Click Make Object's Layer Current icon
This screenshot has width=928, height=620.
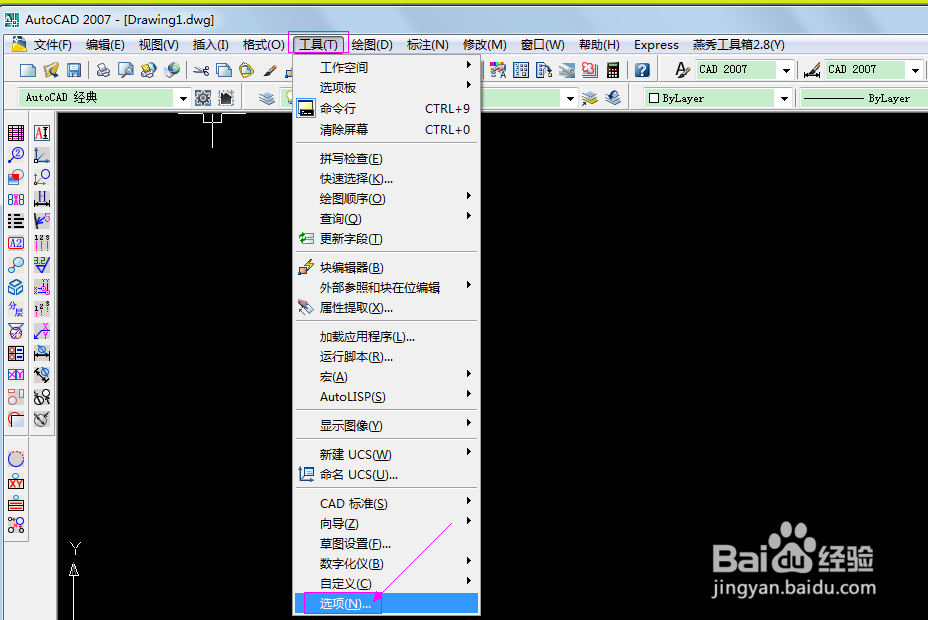click(589, 98)
